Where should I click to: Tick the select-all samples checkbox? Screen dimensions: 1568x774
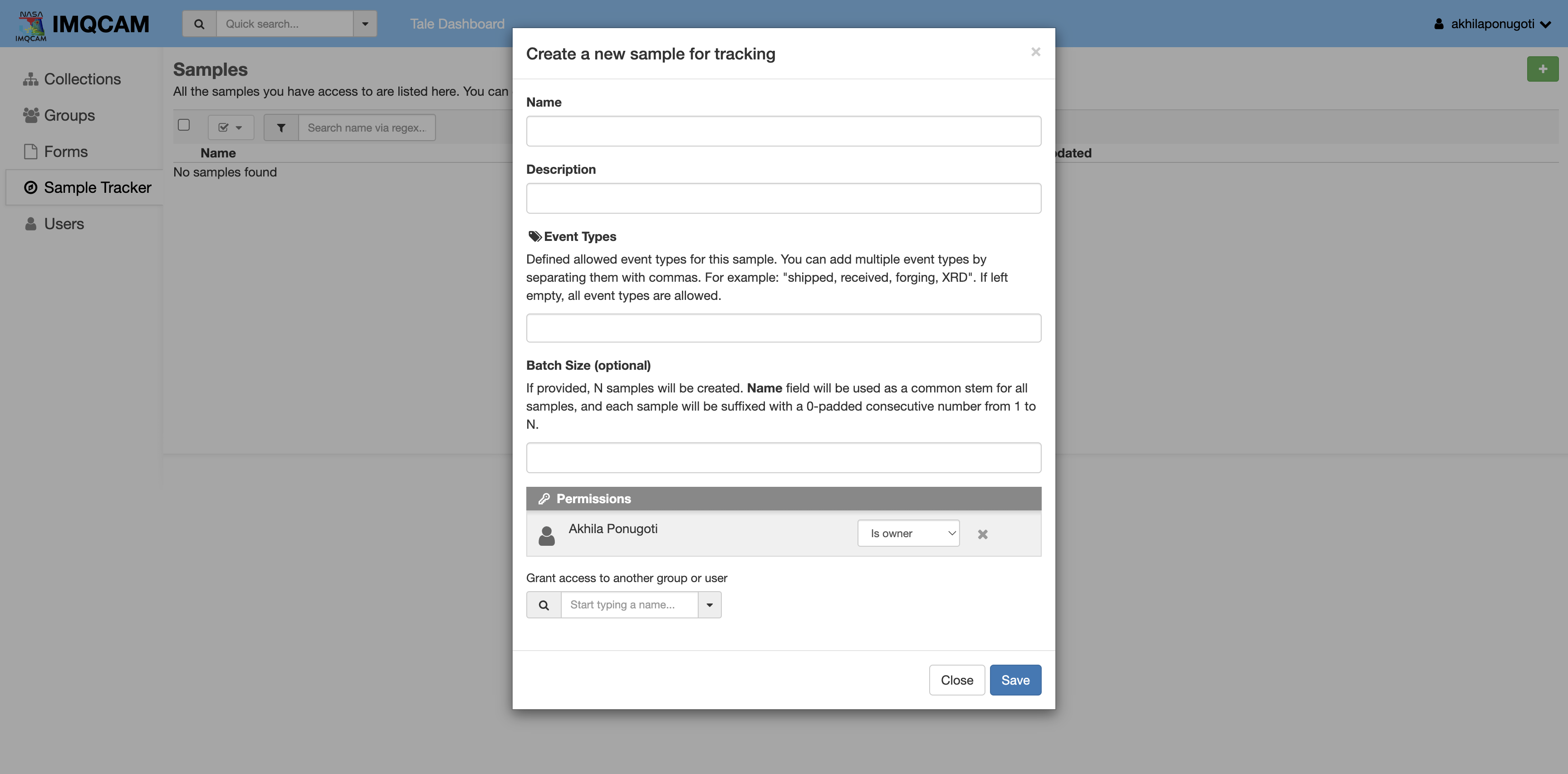[184, 125]
